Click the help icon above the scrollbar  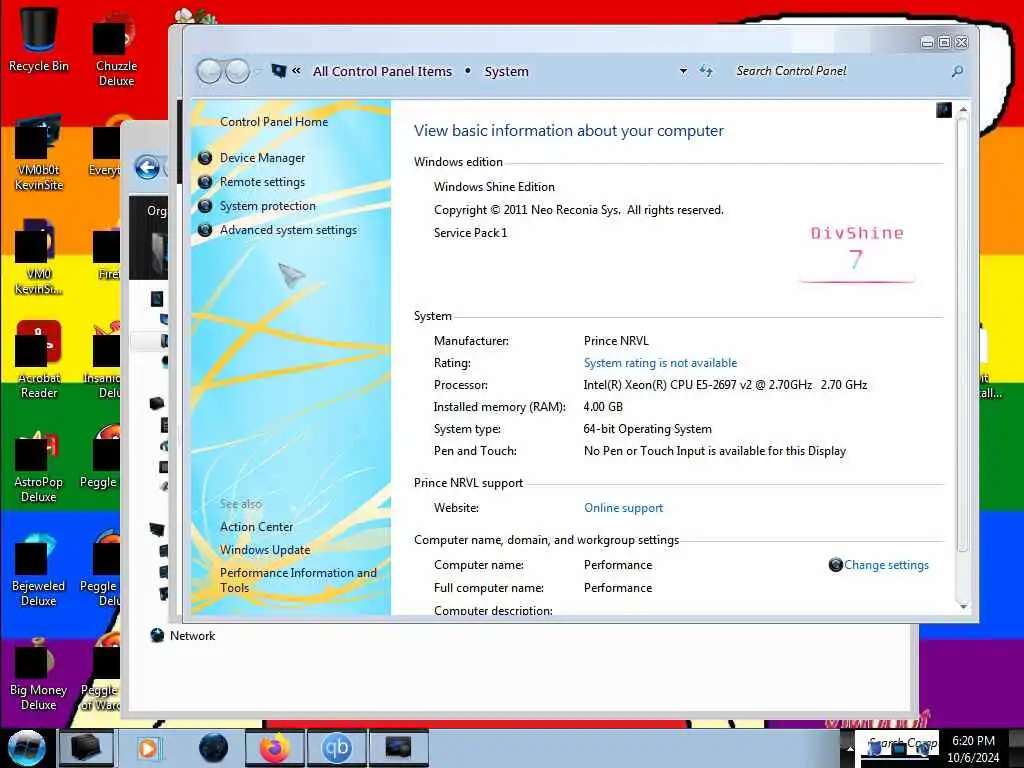point(943,110)
